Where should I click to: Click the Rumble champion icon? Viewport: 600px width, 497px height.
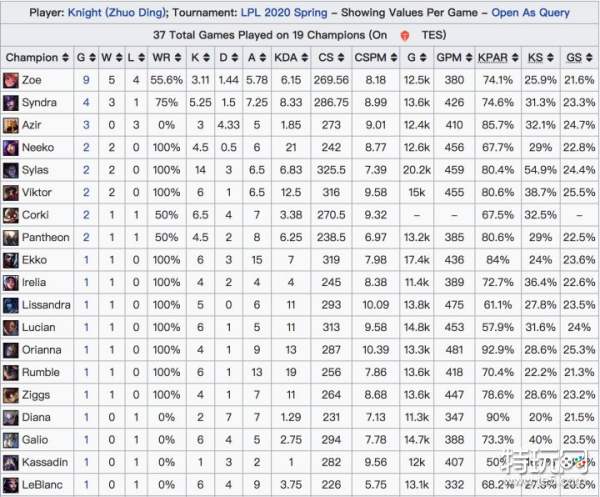(11, 372)
